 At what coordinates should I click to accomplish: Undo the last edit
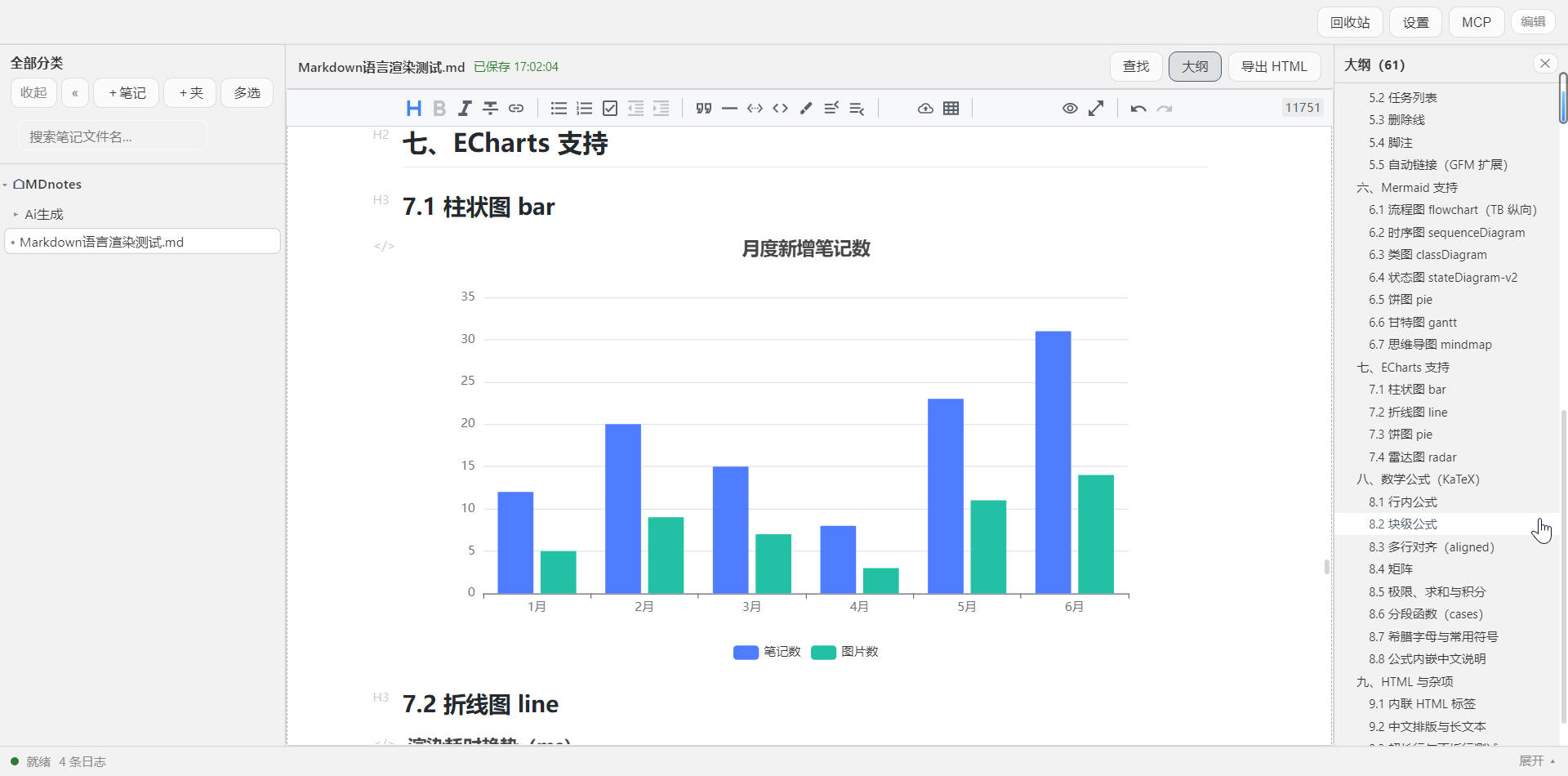click(x=1138, y=108)
